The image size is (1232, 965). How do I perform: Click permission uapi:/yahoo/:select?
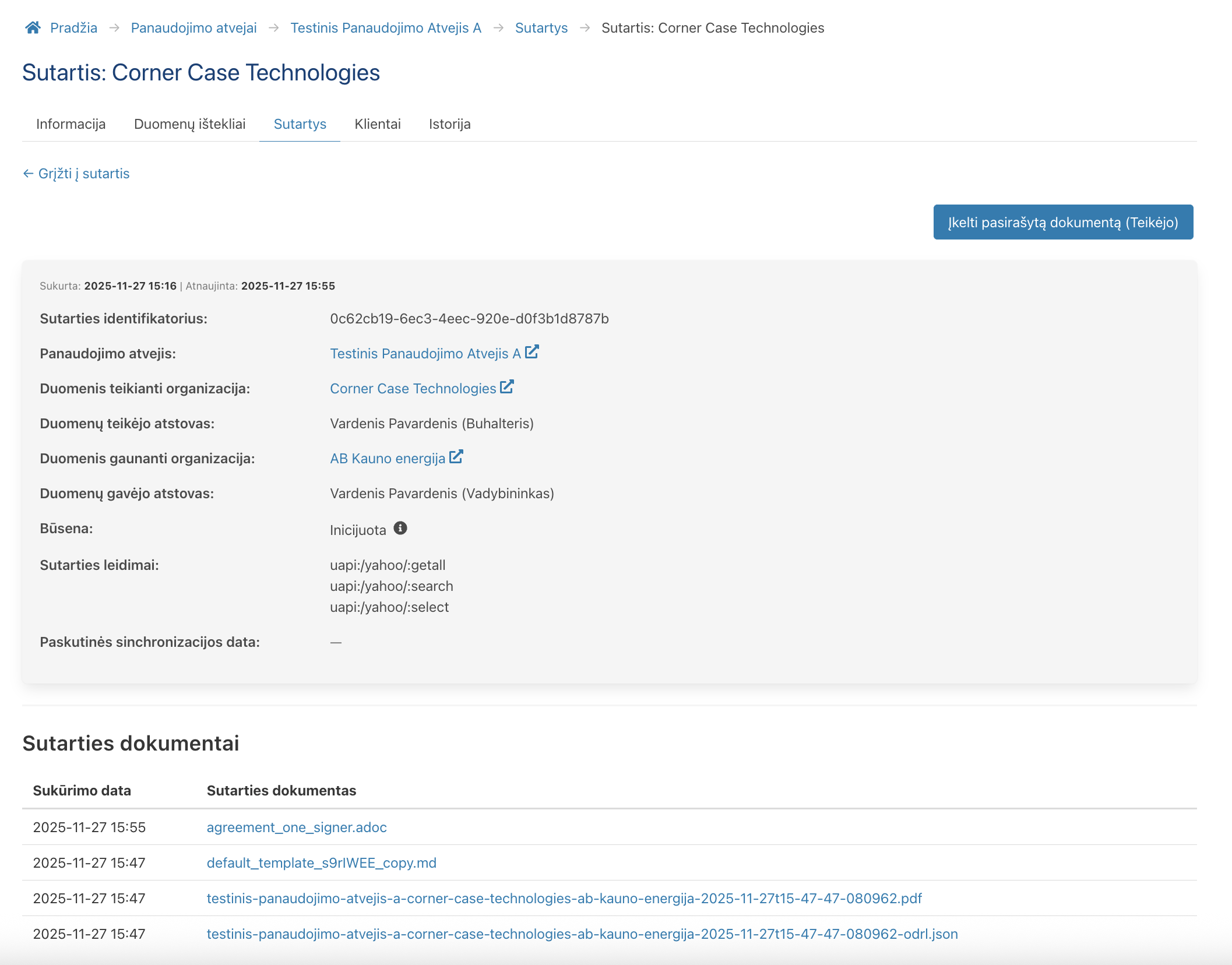click(x=389, y=607)
